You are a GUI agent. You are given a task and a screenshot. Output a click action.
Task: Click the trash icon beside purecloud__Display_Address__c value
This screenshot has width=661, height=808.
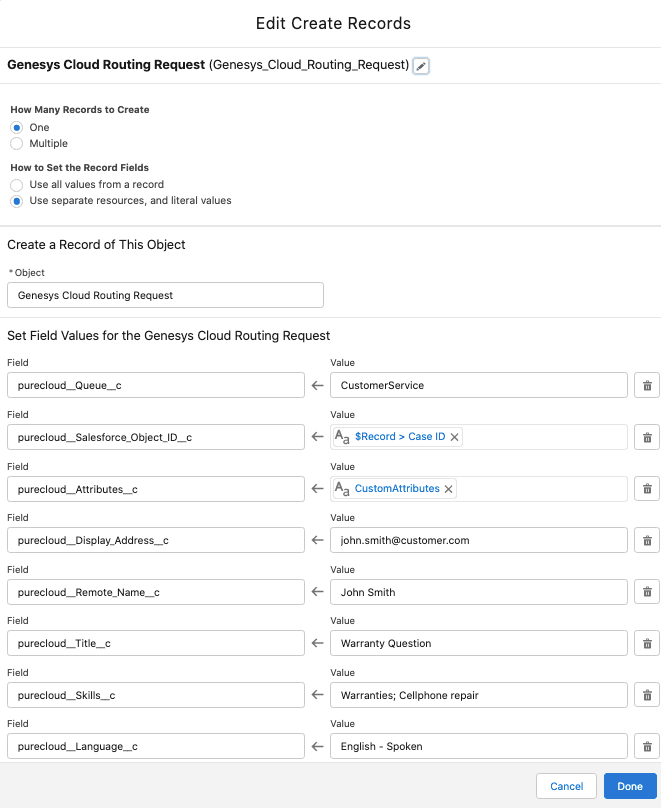tap(647, 540)
